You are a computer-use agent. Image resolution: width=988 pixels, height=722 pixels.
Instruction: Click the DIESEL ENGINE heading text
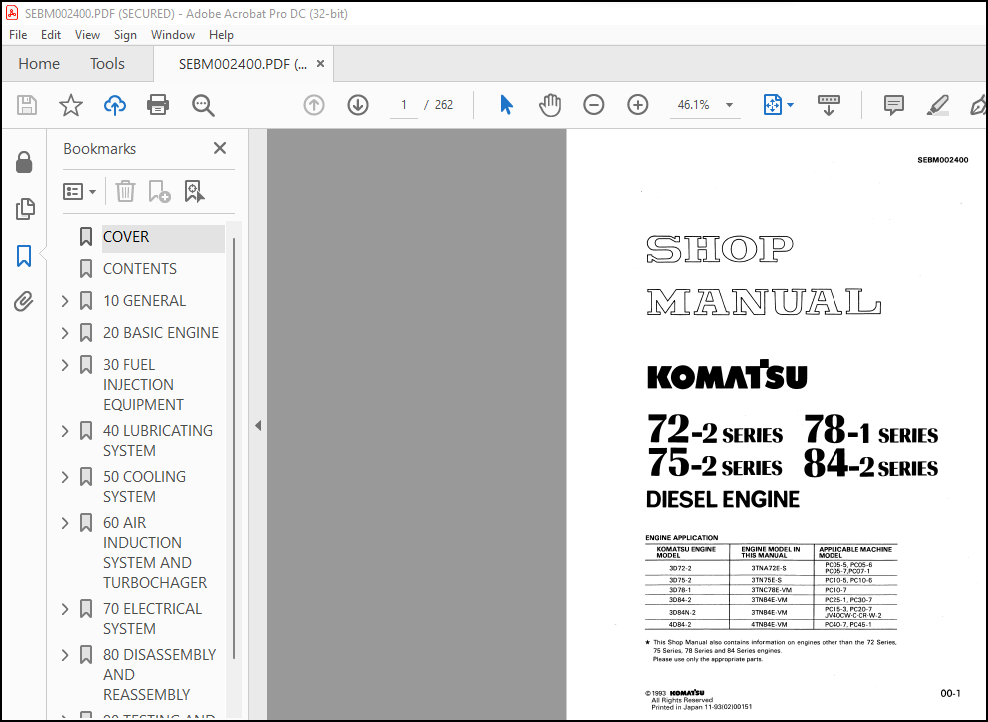[x=723, y=500]
